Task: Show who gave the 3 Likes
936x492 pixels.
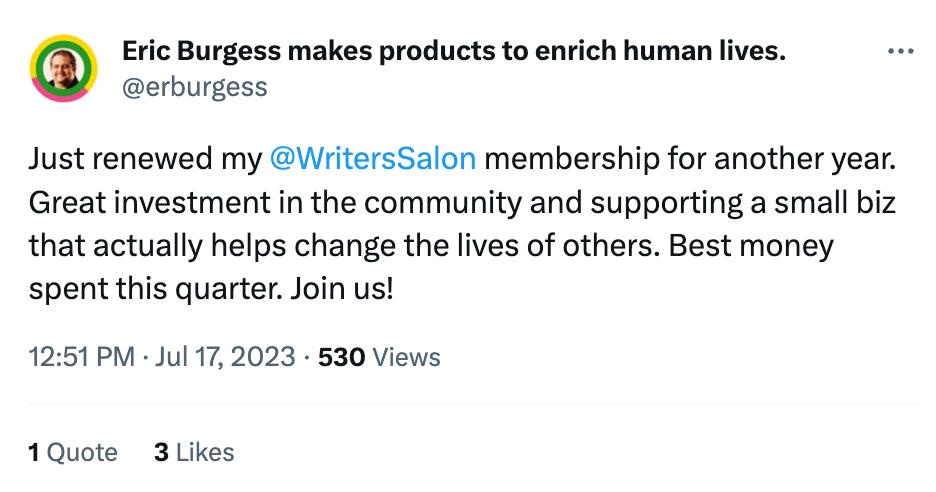Action: tap(194, 452)
